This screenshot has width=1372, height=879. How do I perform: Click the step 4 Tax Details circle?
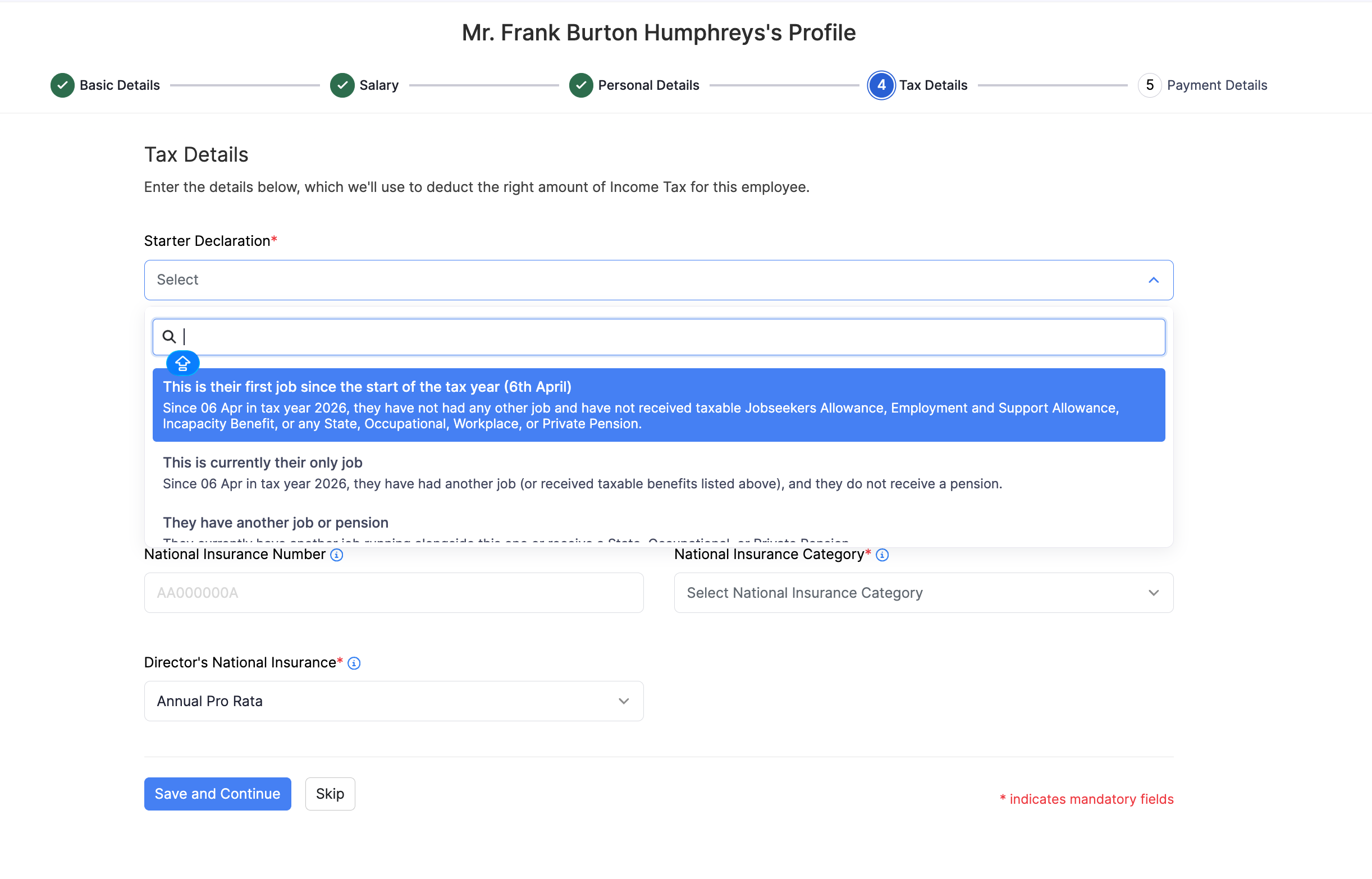coord(881,85)
